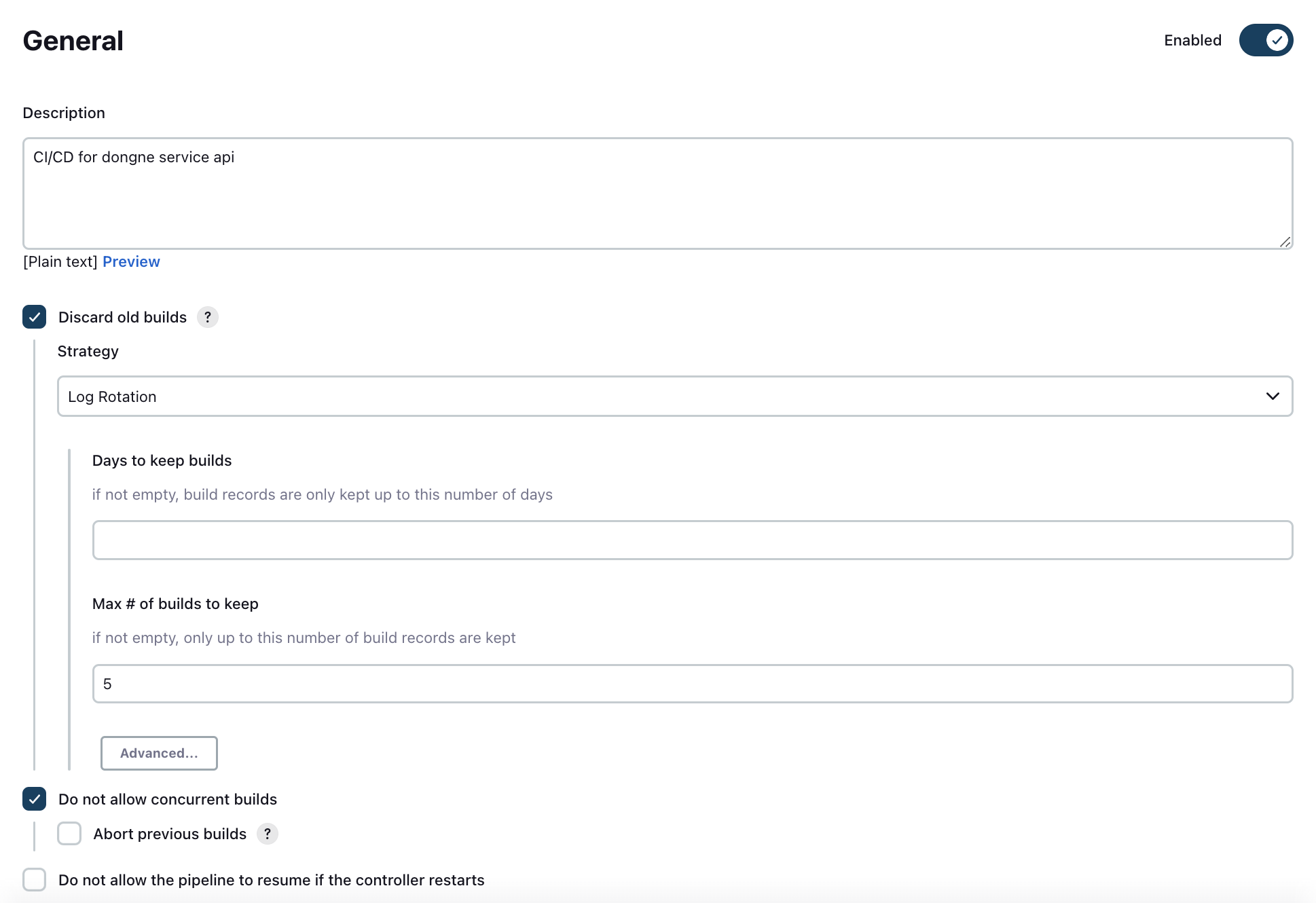1316x903 pixels.
Task: Focus the Days to keep builds field
Action: pos(692,540)
